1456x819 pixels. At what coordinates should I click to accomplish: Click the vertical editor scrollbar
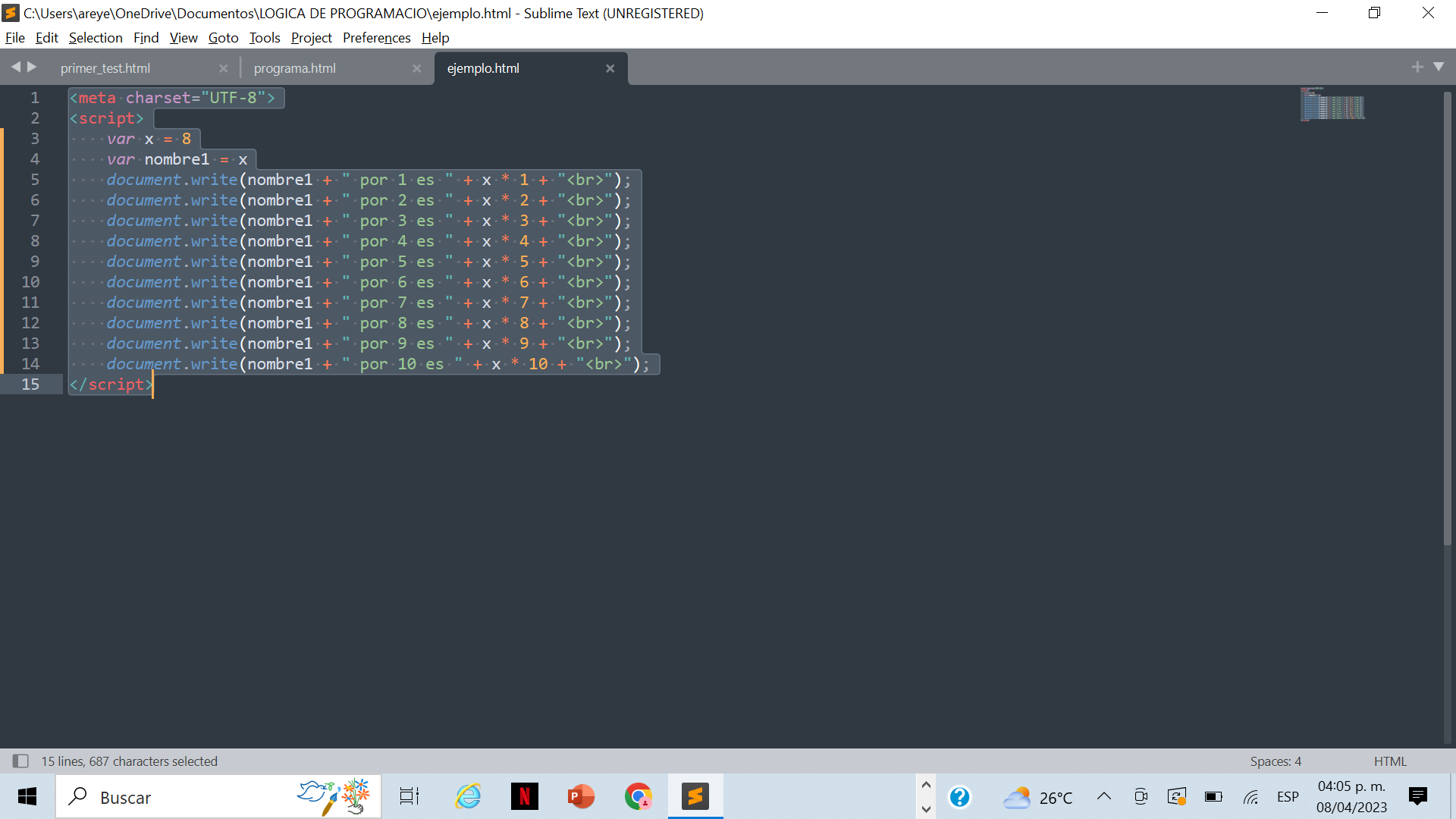[x=1447, y=318]
